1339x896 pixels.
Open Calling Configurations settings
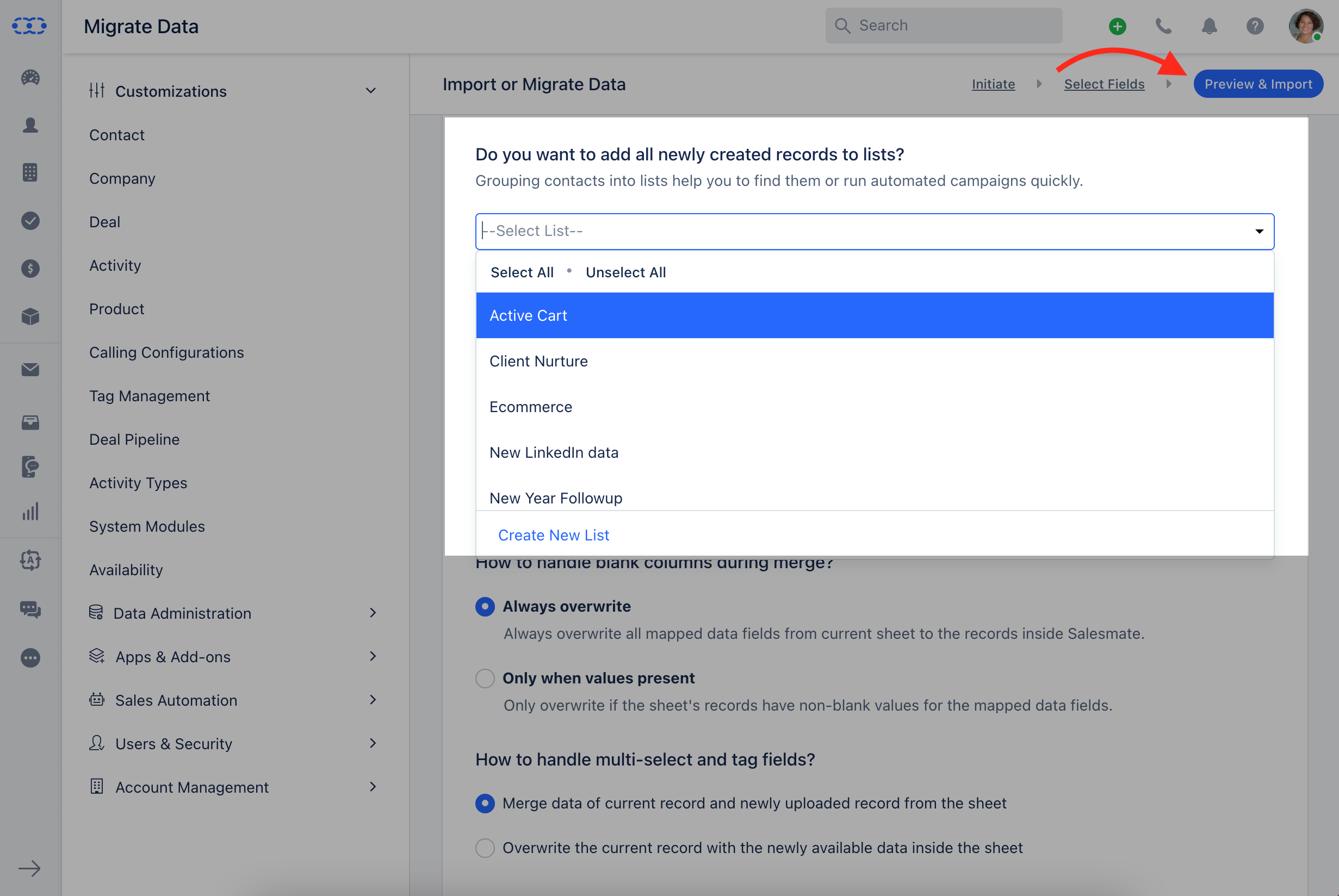coord(166,352)
